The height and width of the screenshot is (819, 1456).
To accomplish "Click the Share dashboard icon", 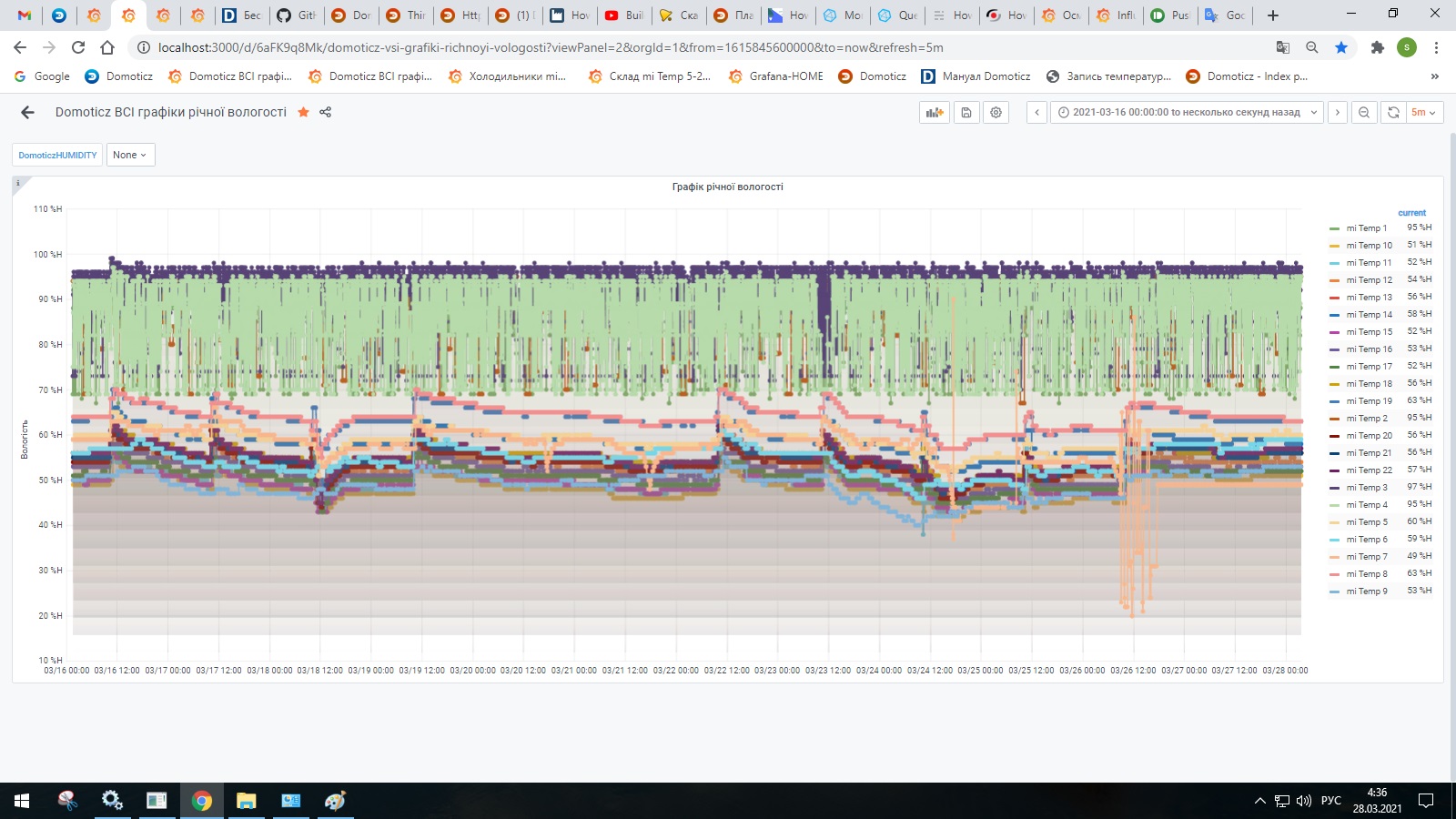I will point(325,112).
